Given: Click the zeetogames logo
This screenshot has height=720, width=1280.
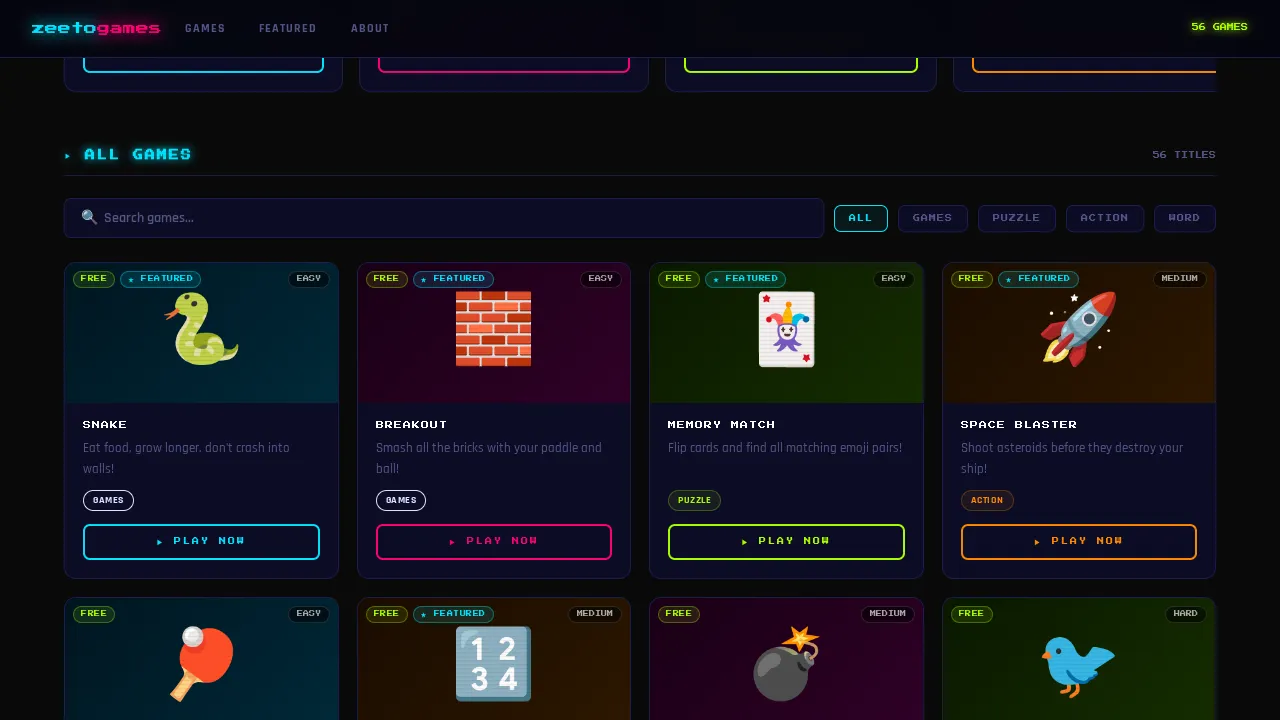Looking at the screenshot, I should 96,28.
